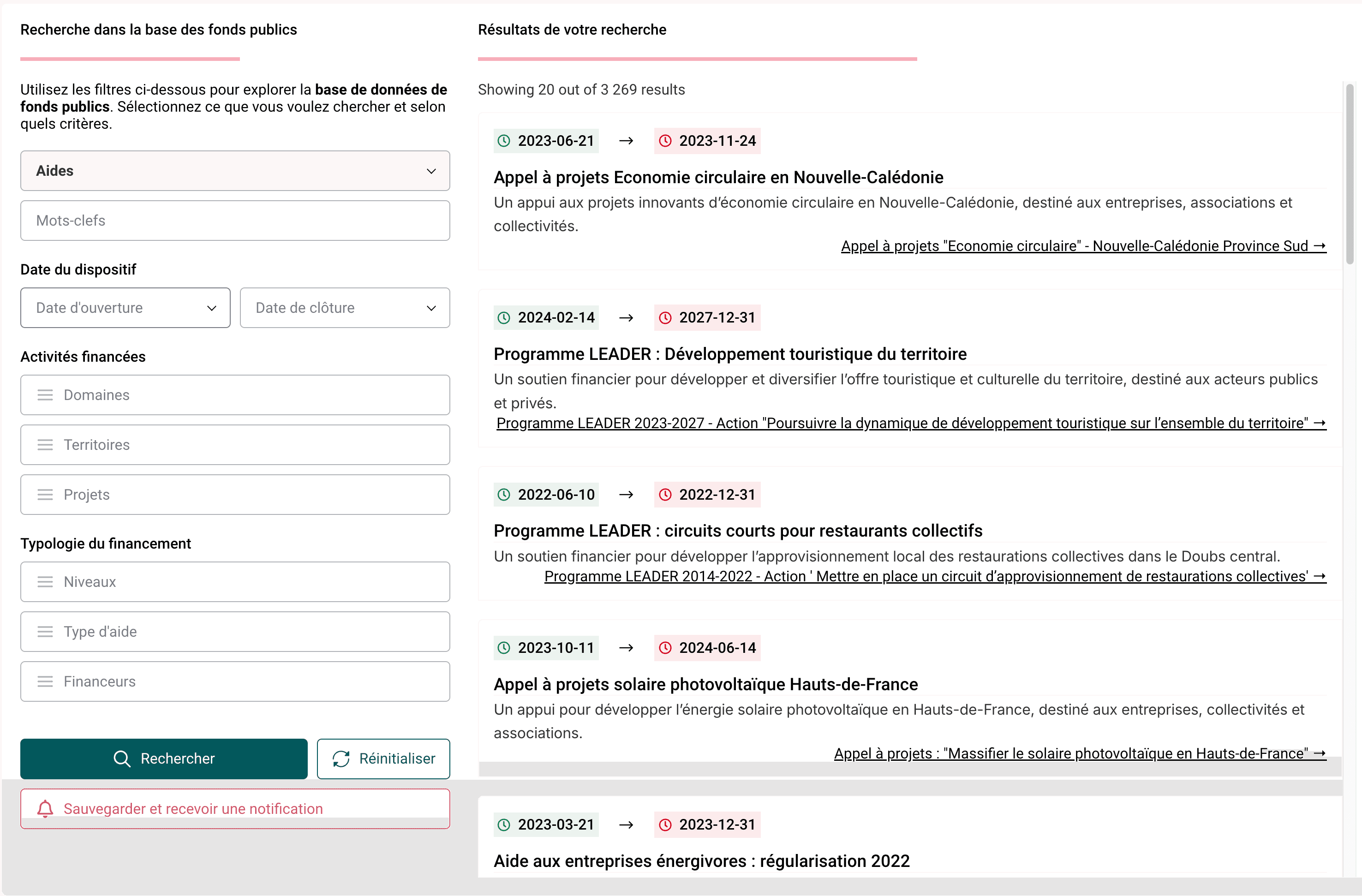
Task: Click the Date du dispositif label
Action: pyautogui.click(x=78, y=269)
